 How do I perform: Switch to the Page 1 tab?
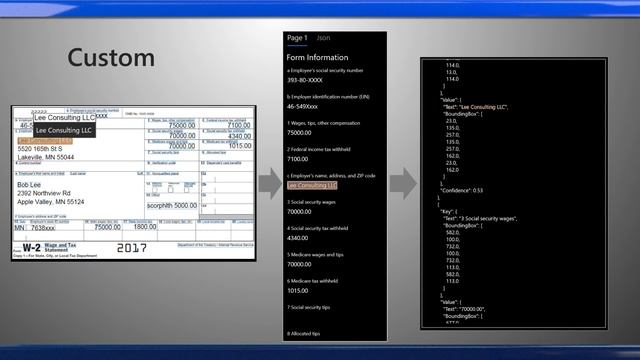click(x=297, y=38)
